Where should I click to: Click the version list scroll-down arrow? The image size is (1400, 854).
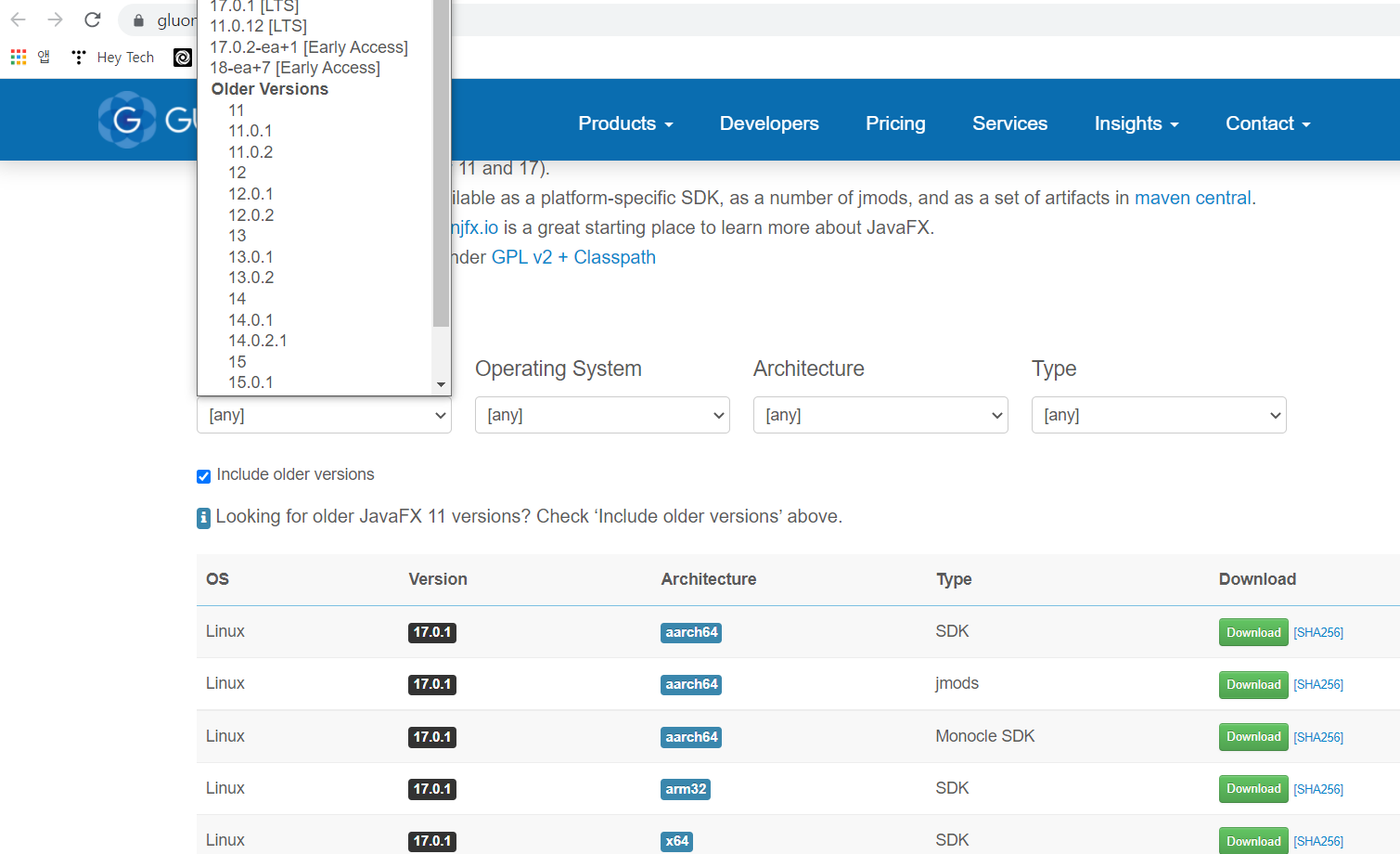(x=441, y=384)
